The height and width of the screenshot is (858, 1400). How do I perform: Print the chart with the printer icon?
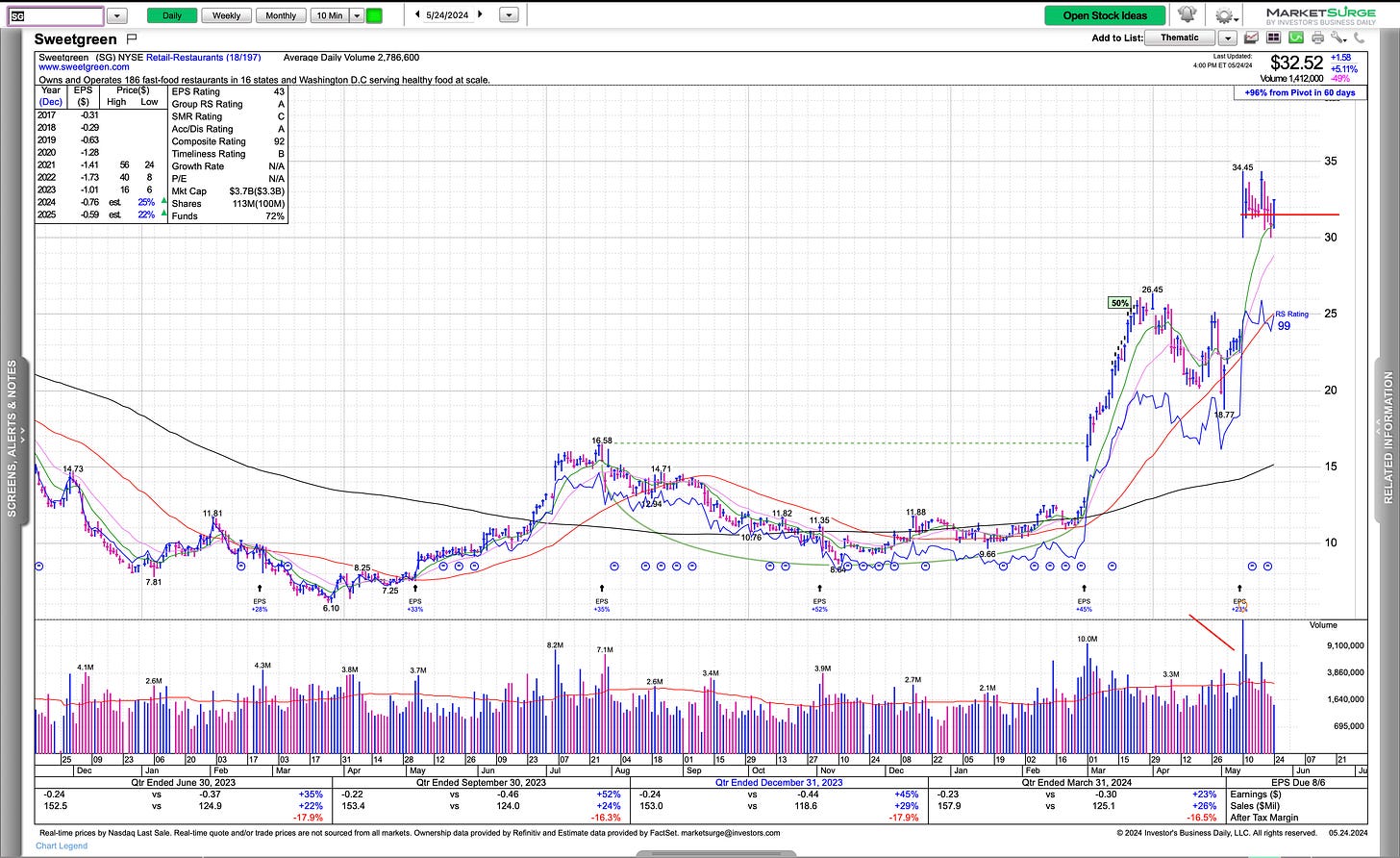[1317, 38]
